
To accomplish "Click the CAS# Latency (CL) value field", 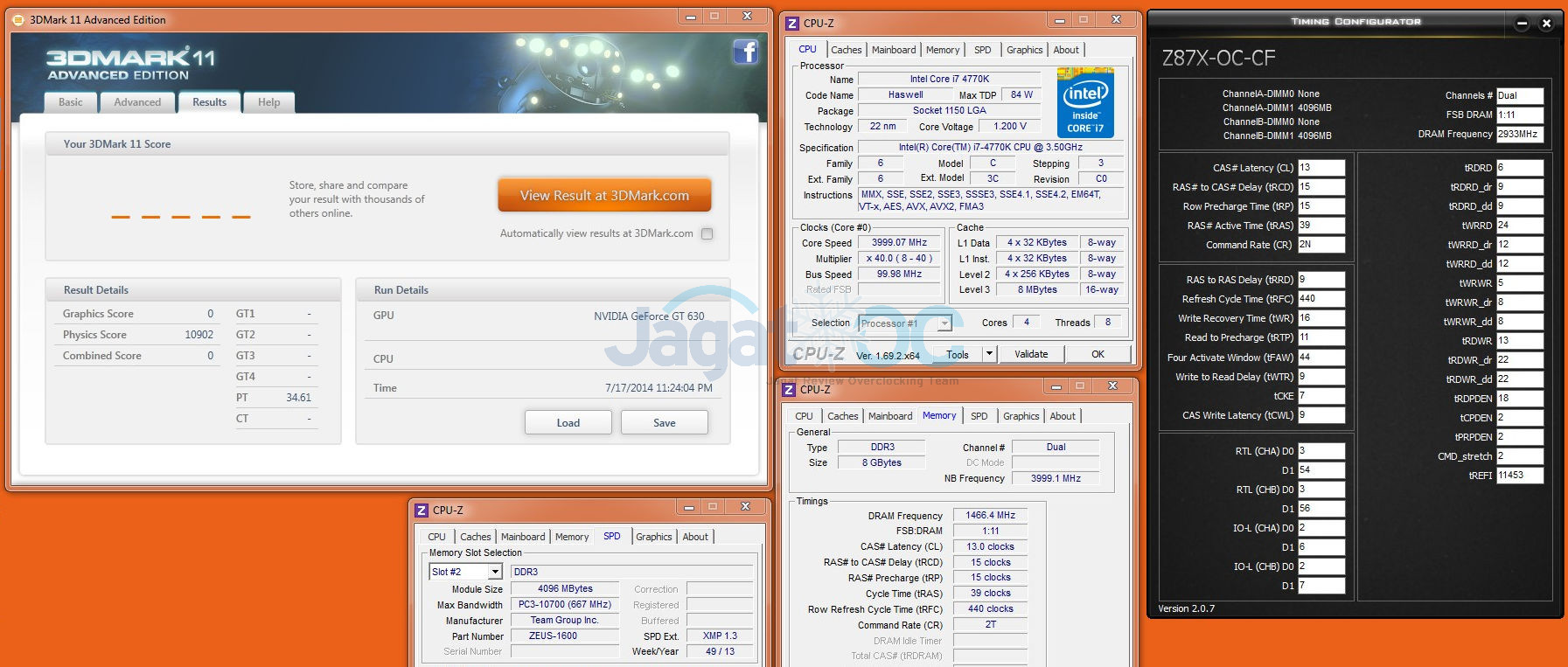I will coord(1321,168).
